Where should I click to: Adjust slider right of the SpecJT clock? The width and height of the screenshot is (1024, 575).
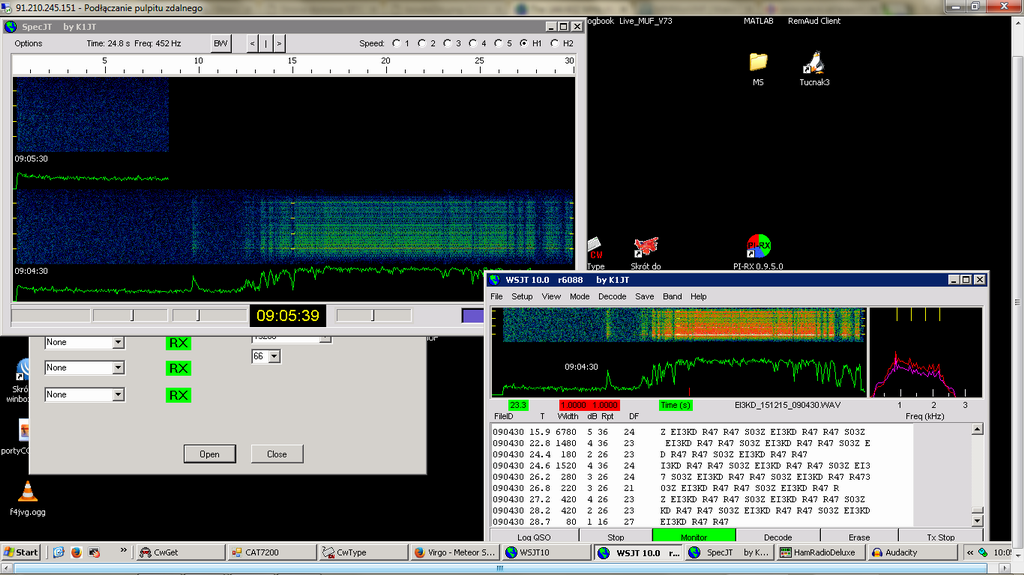pyautogui.click(x=374, y=316)
